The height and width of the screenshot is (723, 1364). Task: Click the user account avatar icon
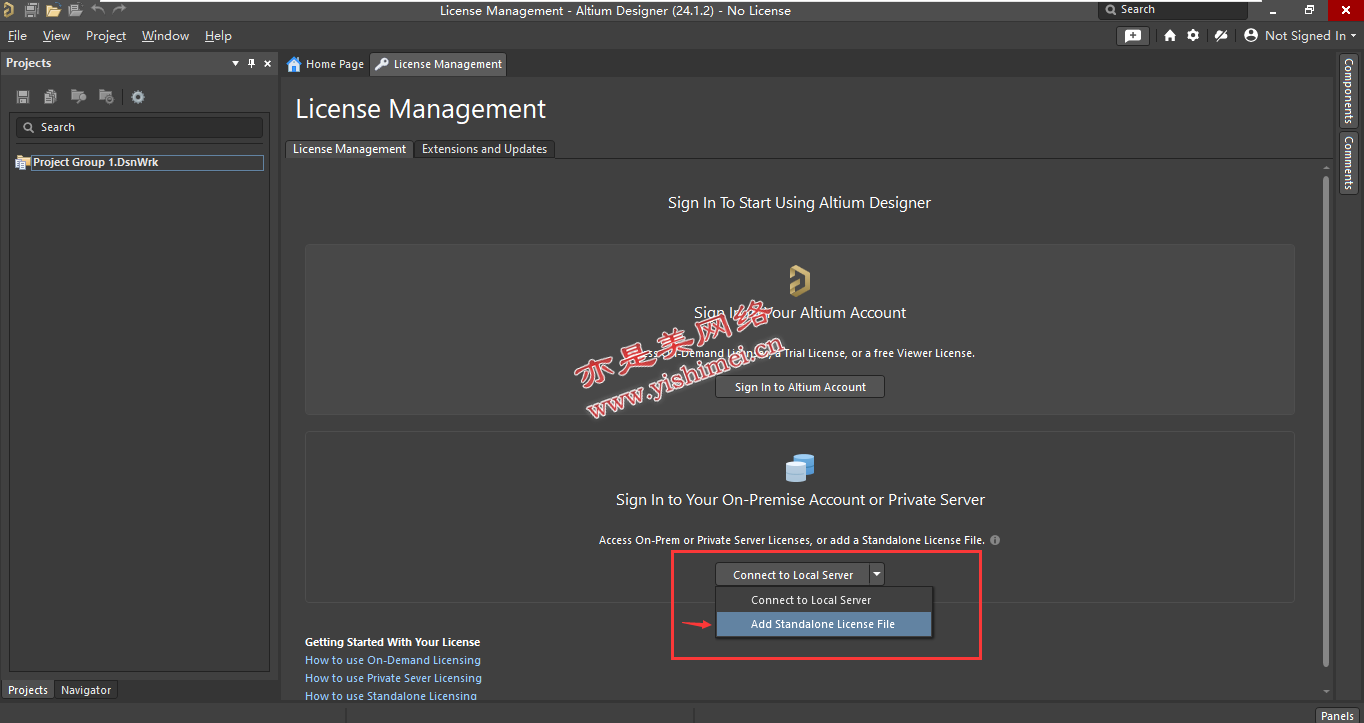[1251, 35]
